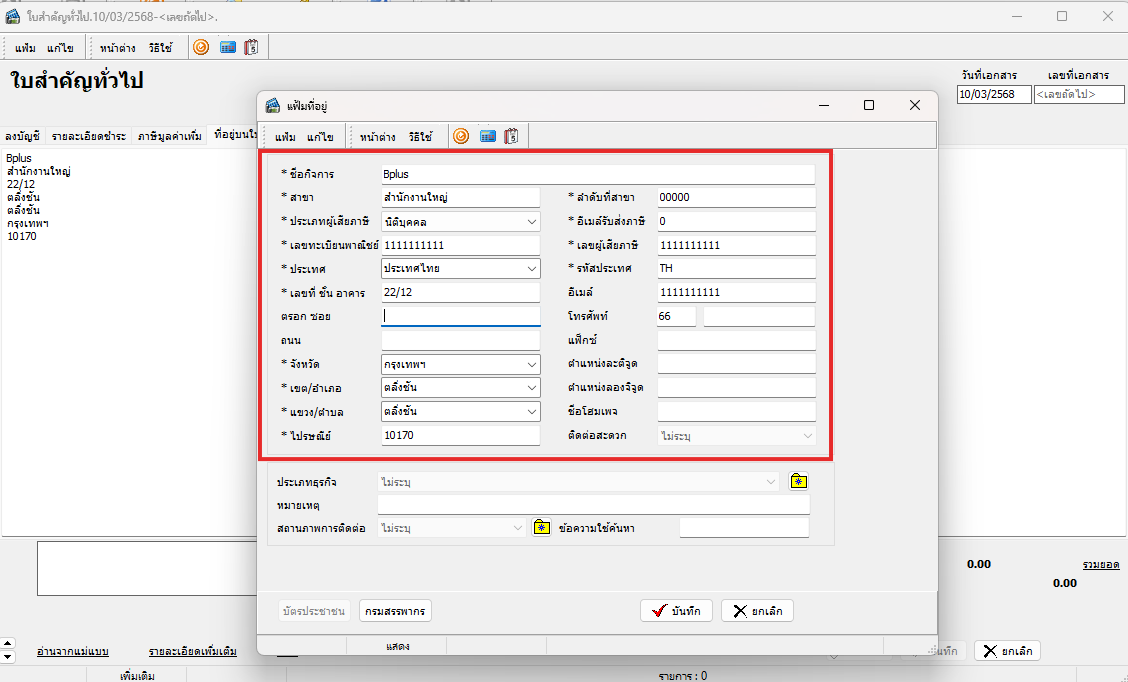The width and height of the screenshot is (1128, 682).
Task: Open the calculator icon in the main window toolbar
Action: (228, 47)
